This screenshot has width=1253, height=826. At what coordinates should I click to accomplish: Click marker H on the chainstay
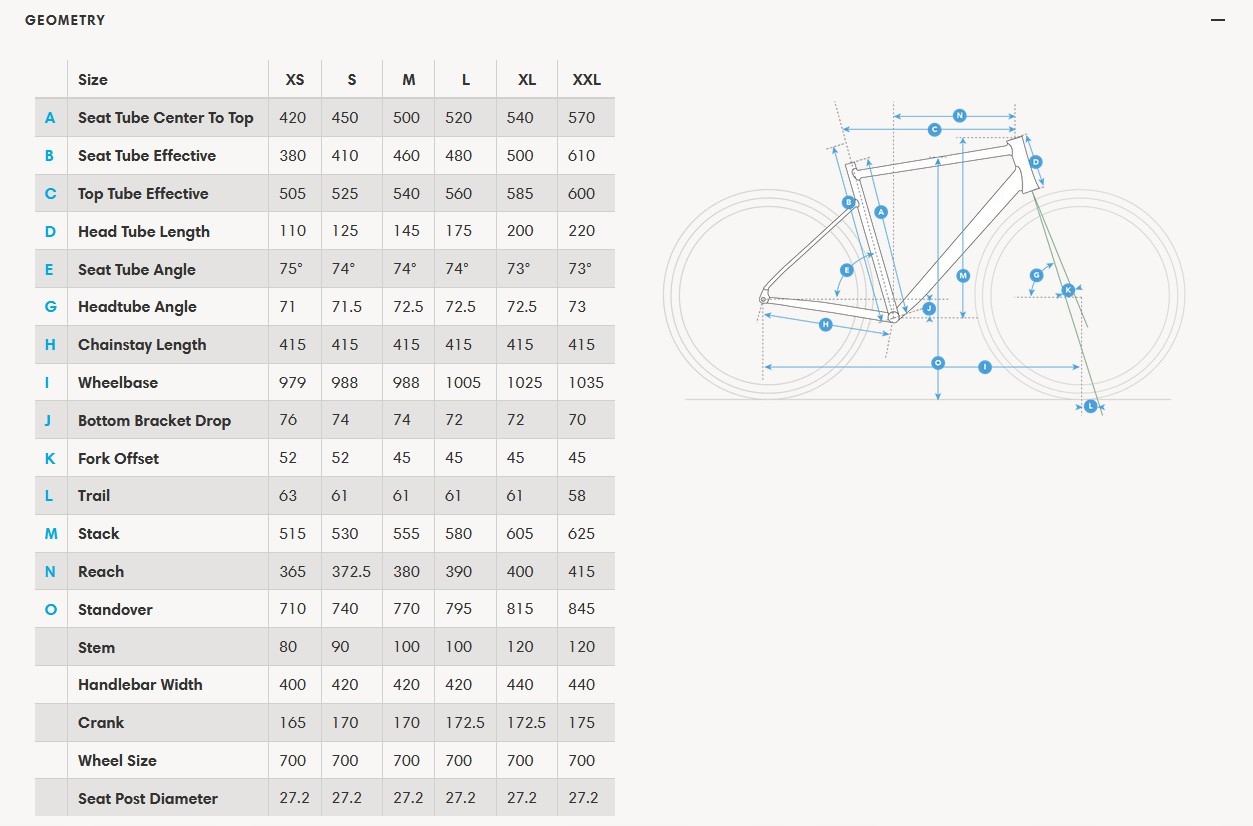pos(825,324)
